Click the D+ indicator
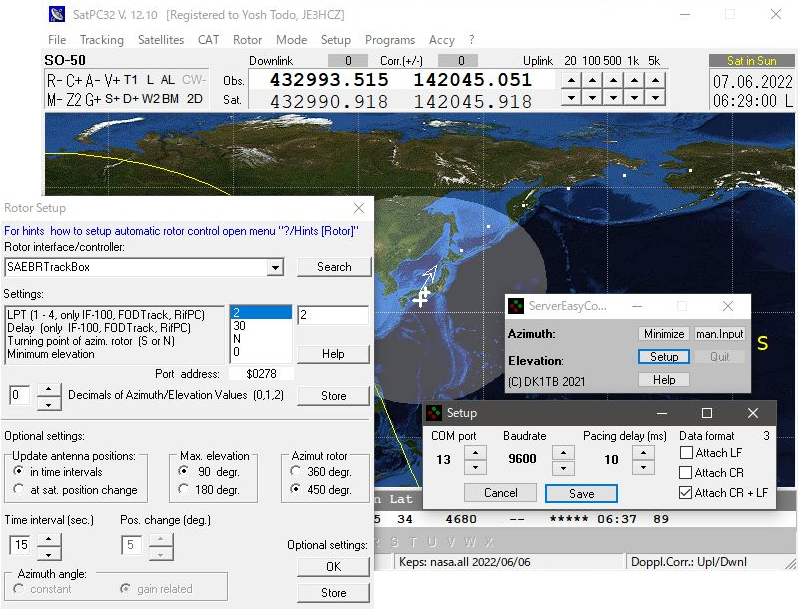The height and width of the screenshot is (609, 798). (130, 99)
